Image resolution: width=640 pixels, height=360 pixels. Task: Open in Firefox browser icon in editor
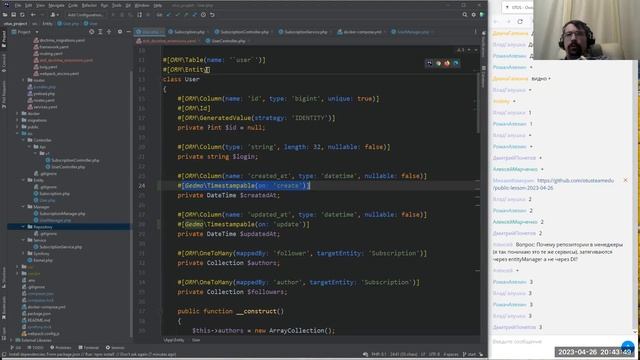(x=447, y=63)
